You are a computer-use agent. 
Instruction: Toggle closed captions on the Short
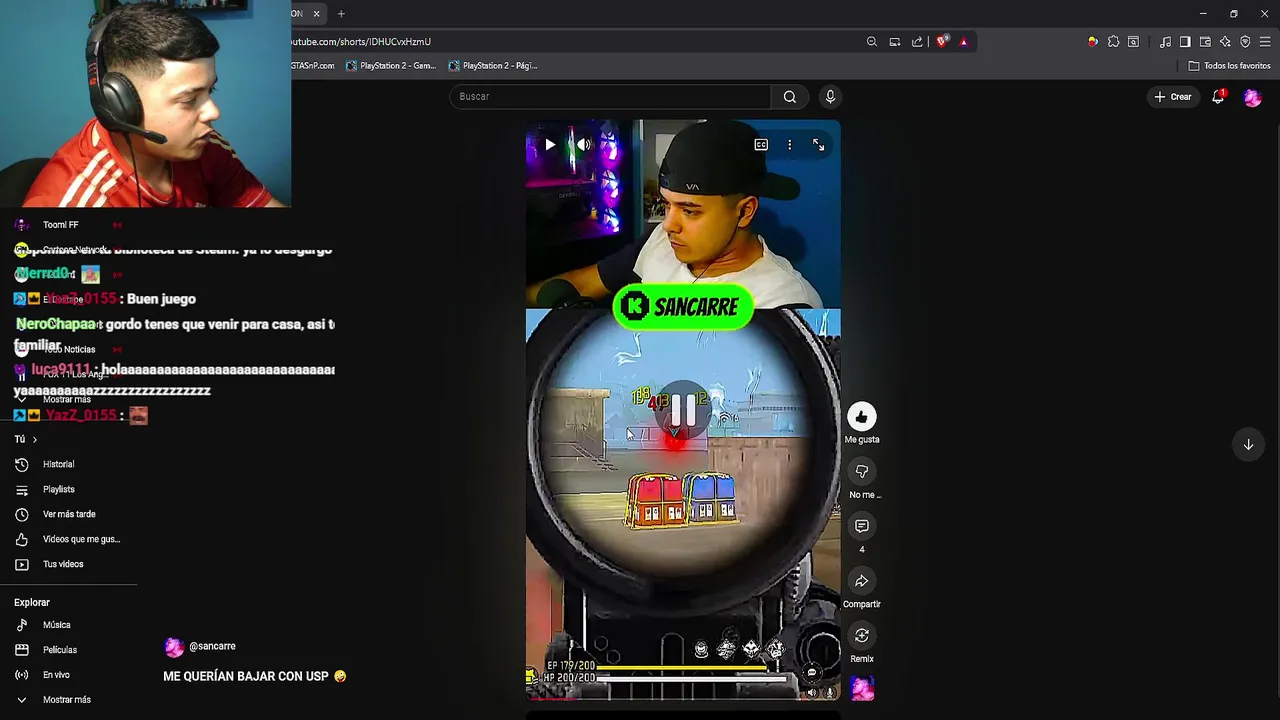(761, 145)
